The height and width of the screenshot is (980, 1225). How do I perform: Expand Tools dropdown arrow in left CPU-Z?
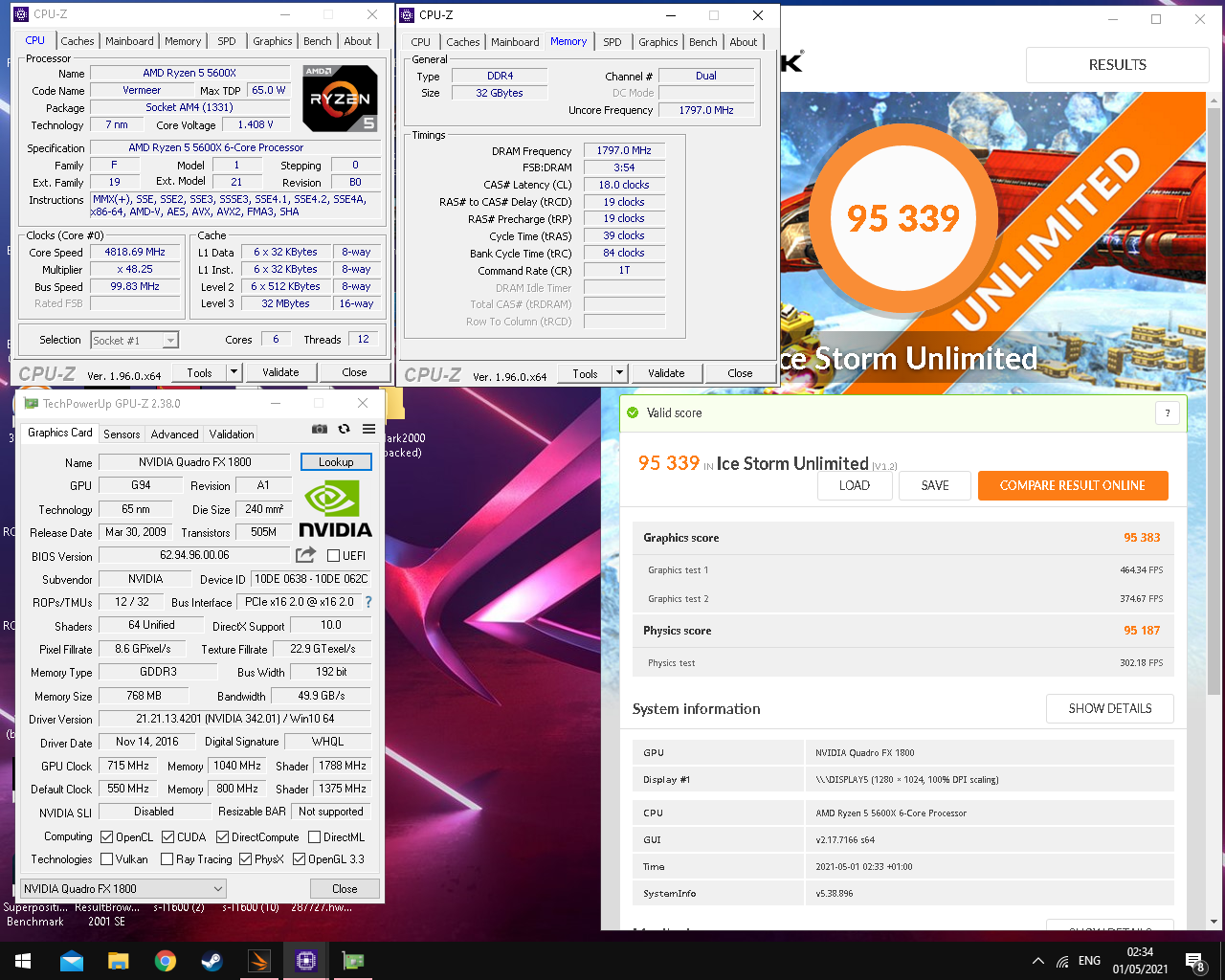pyautogui.click(x=234, y=372)
